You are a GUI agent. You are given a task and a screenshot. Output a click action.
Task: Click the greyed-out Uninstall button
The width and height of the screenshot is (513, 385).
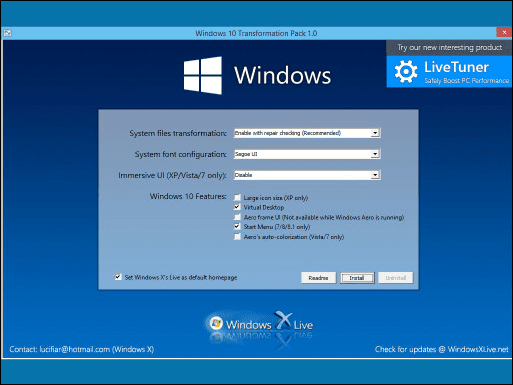(396, 278)
